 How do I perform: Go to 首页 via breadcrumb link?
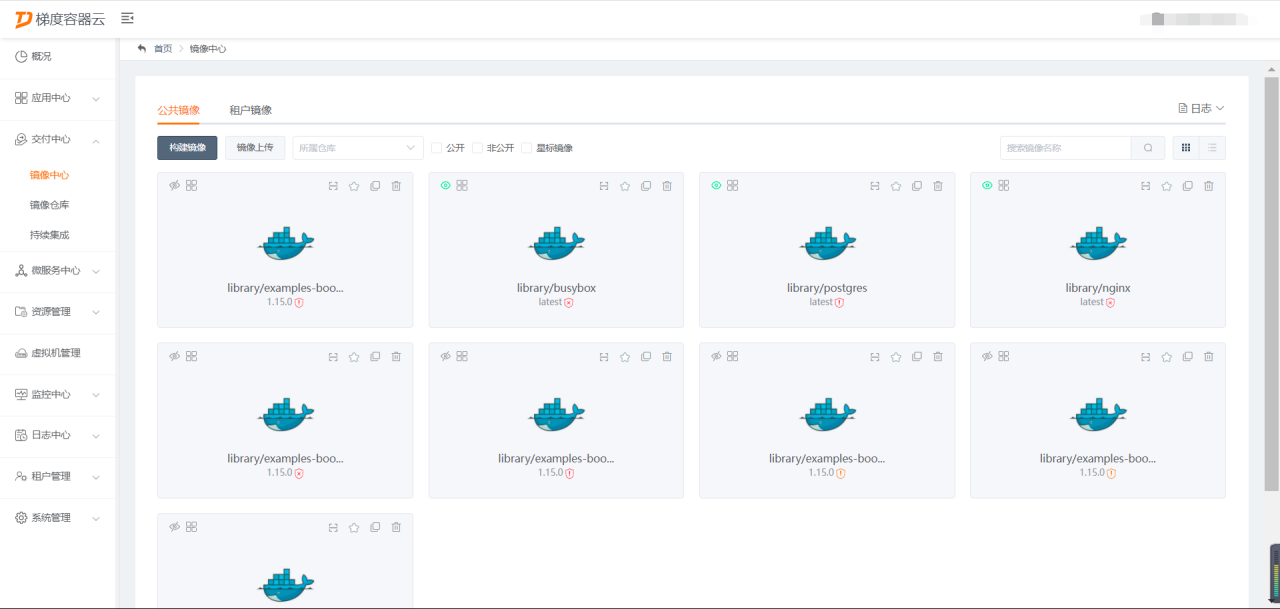pyautogui.click(x=163, y=48)
